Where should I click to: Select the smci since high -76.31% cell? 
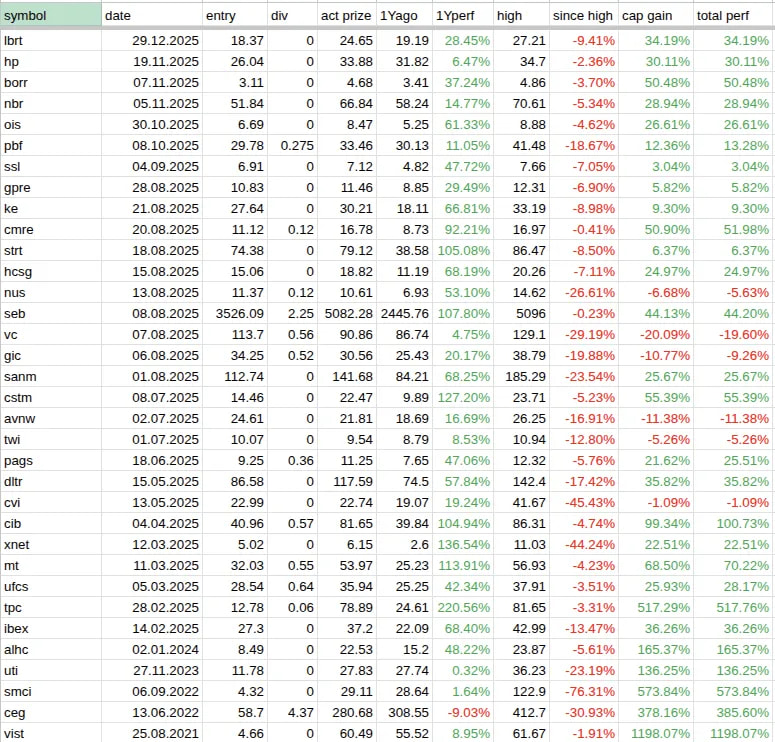coord(586,690)
